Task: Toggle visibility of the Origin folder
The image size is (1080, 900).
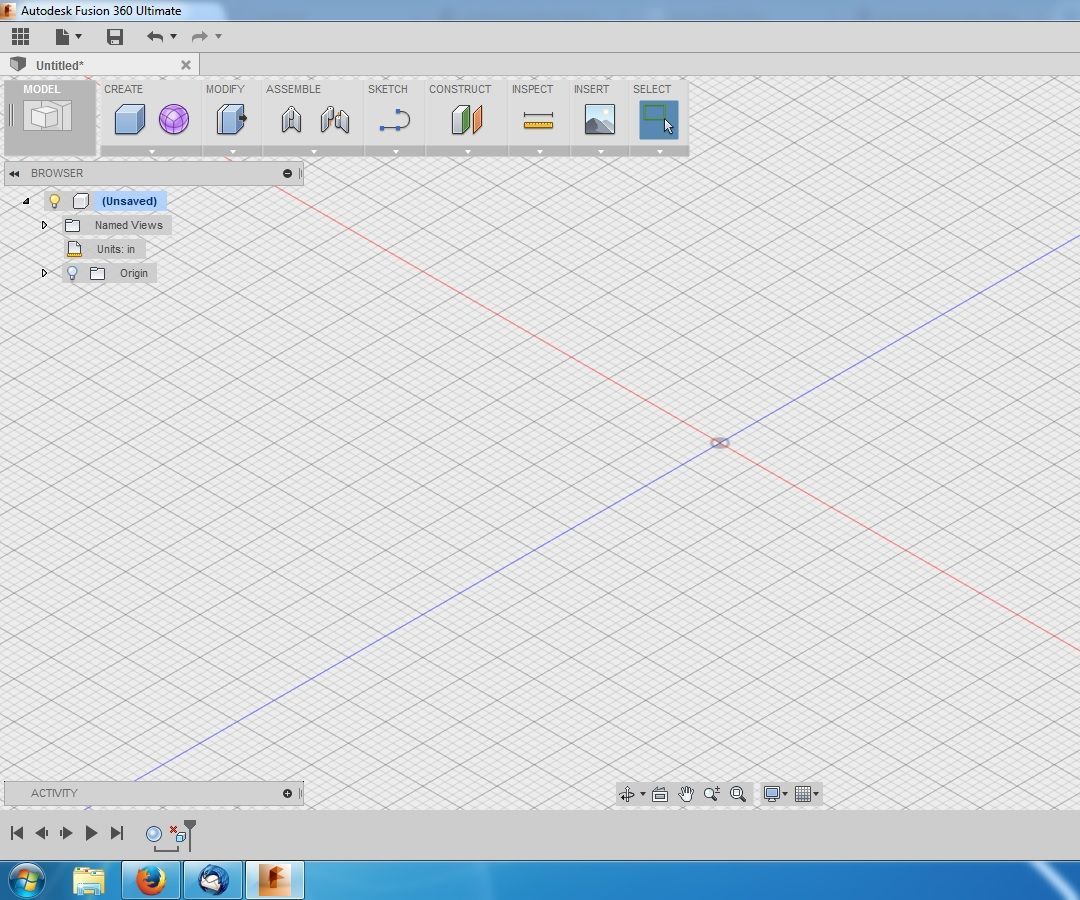Action: (72, 273)
